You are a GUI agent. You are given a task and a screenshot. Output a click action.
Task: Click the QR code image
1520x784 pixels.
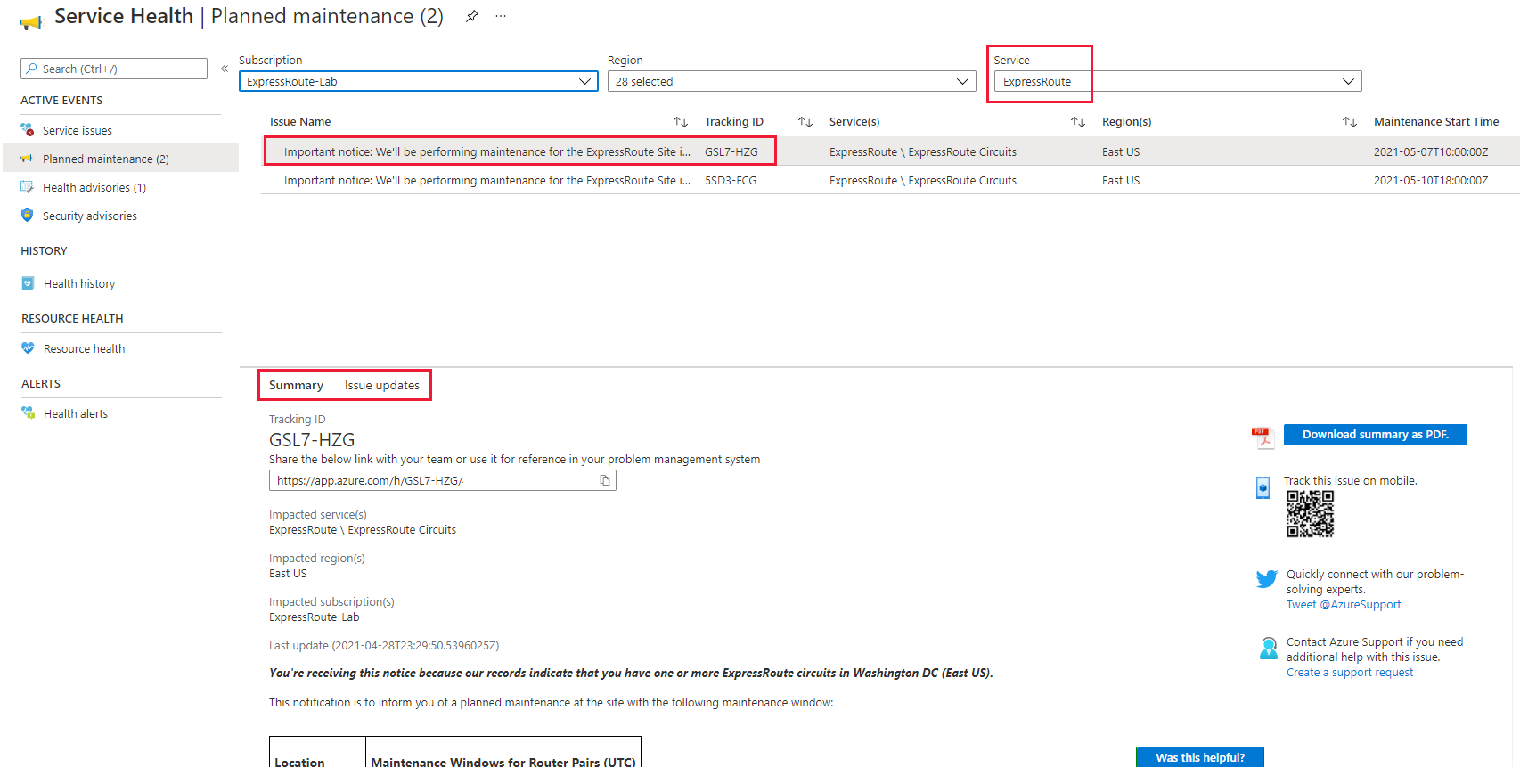[1310, 514]
